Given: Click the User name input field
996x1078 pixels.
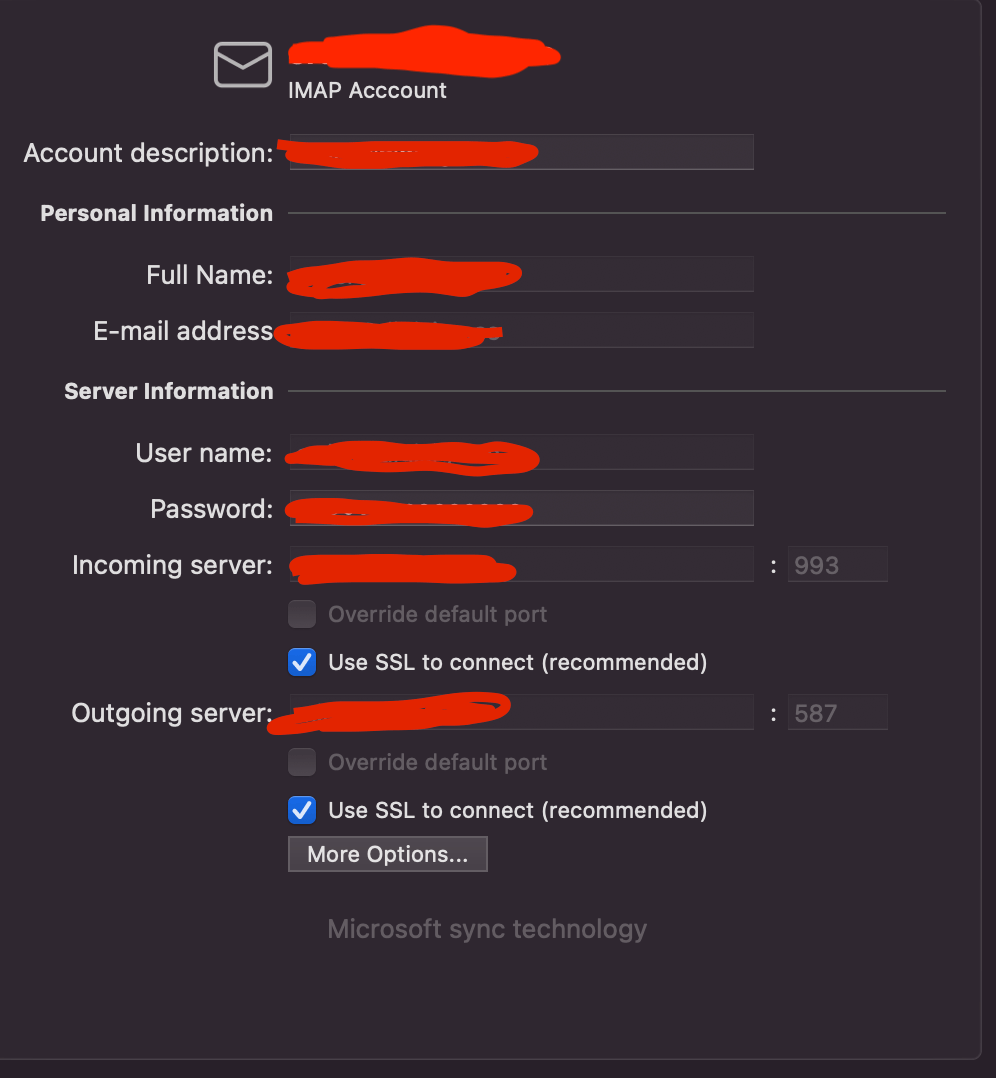Looking at the screenshot, I should 522,452.
